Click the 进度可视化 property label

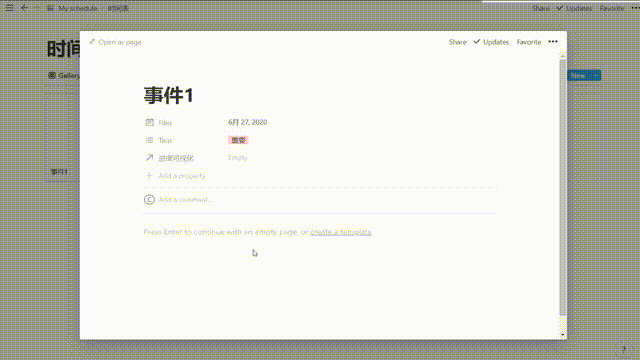pyautogui.click(x=176, y=158)
